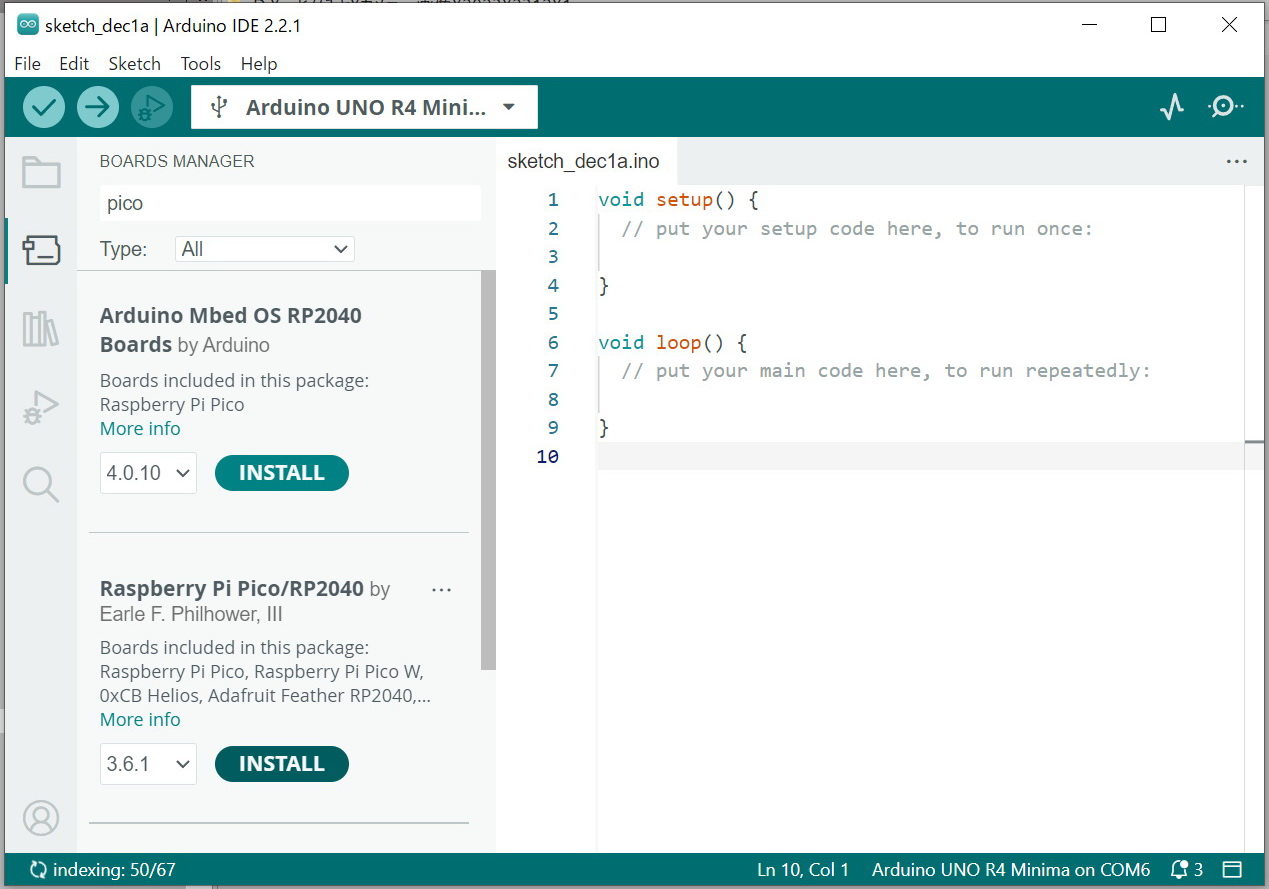Screen dimensions: 1269x889
Task: Click the 'void loop() {' code line
Action: click(672, 343)
